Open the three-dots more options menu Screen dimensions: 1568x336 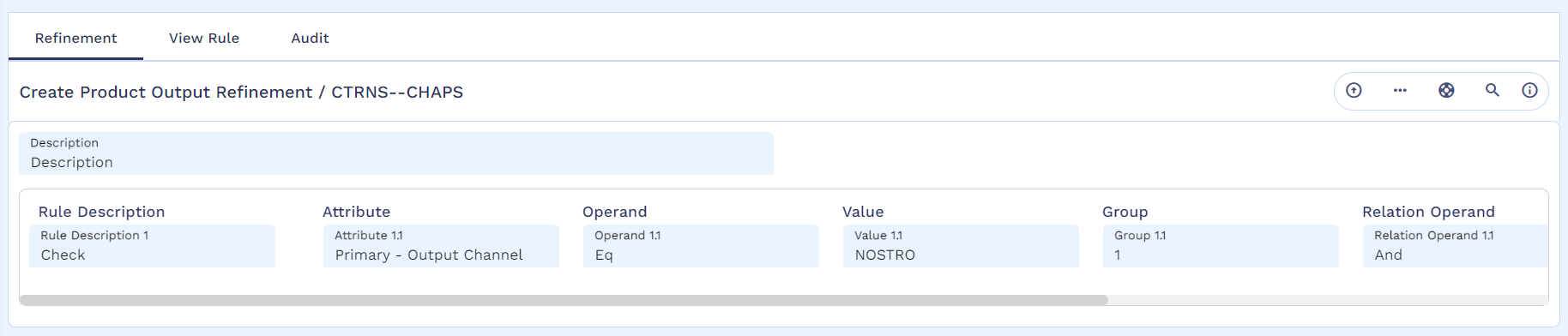tap(1400, 90)
